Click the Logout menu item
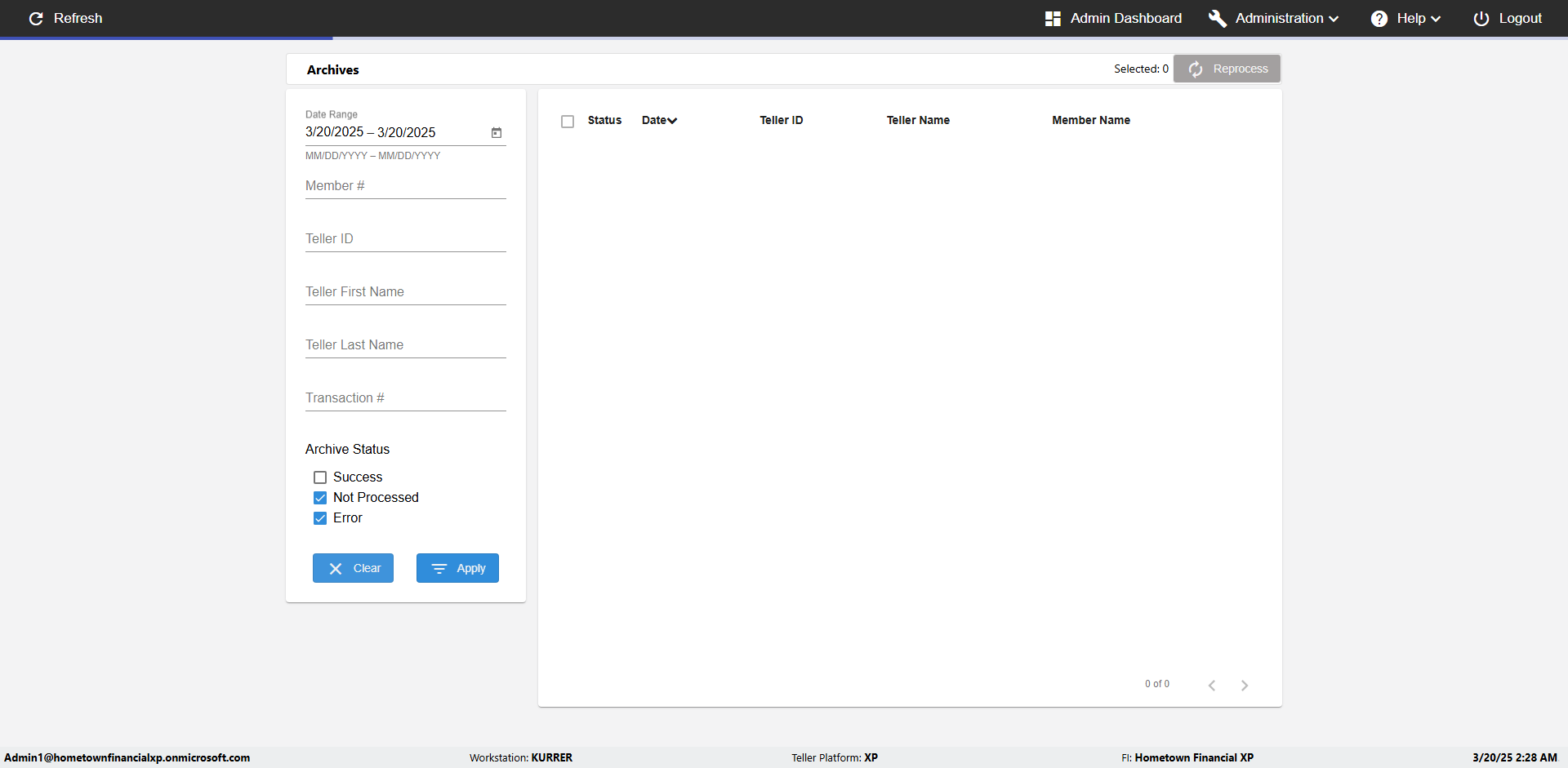This screenshot has width=1568, height=768. click(1508, 18)
